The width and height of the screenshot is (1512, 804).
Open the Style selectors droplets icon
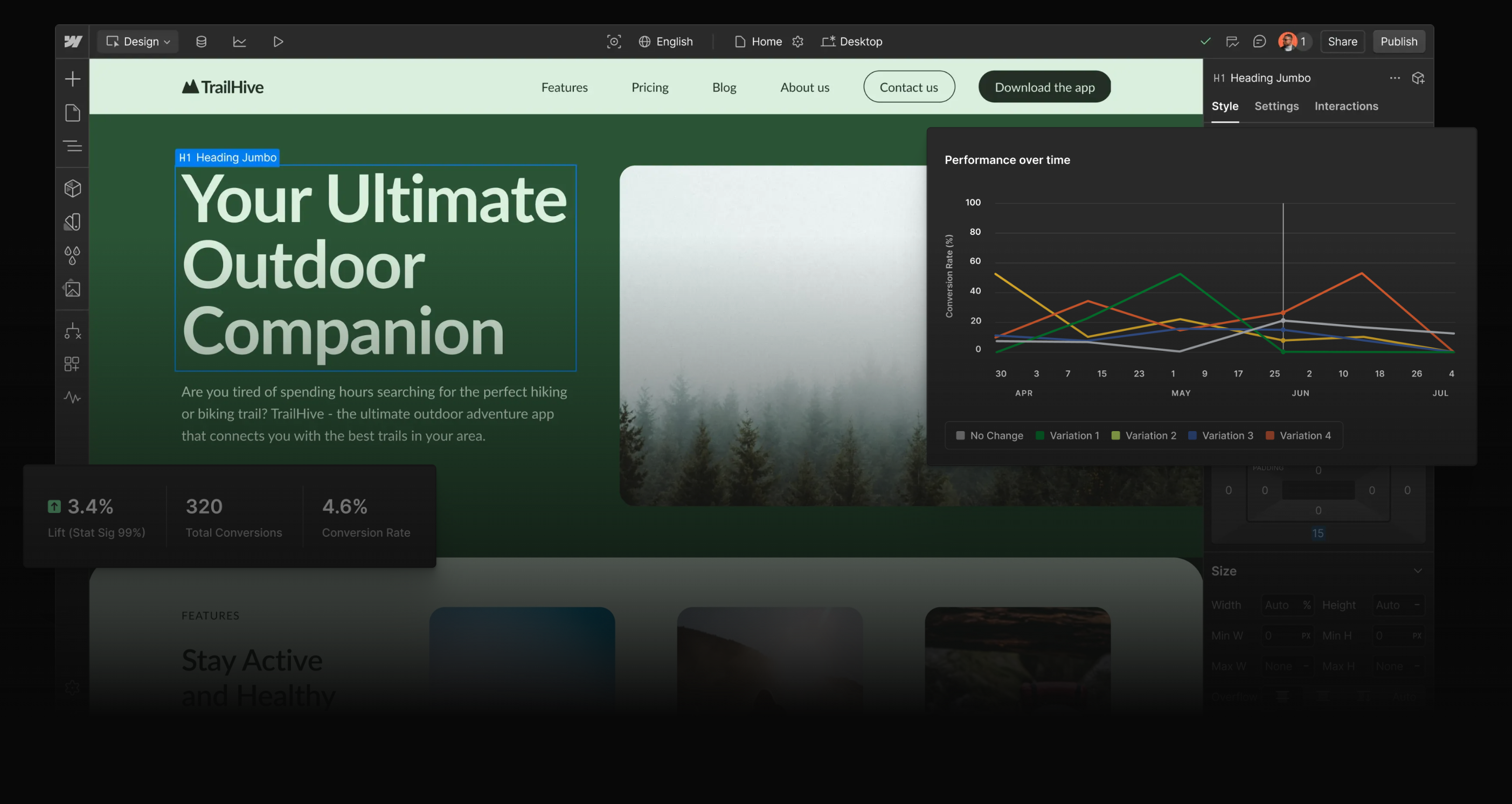73,255
